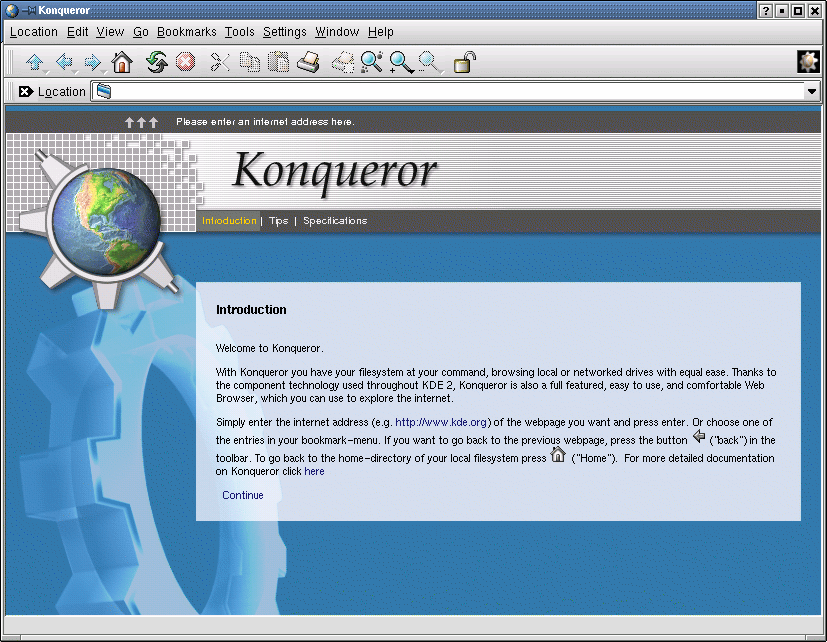Click the page icon inside the location field
827x642 pixels.
104,92
